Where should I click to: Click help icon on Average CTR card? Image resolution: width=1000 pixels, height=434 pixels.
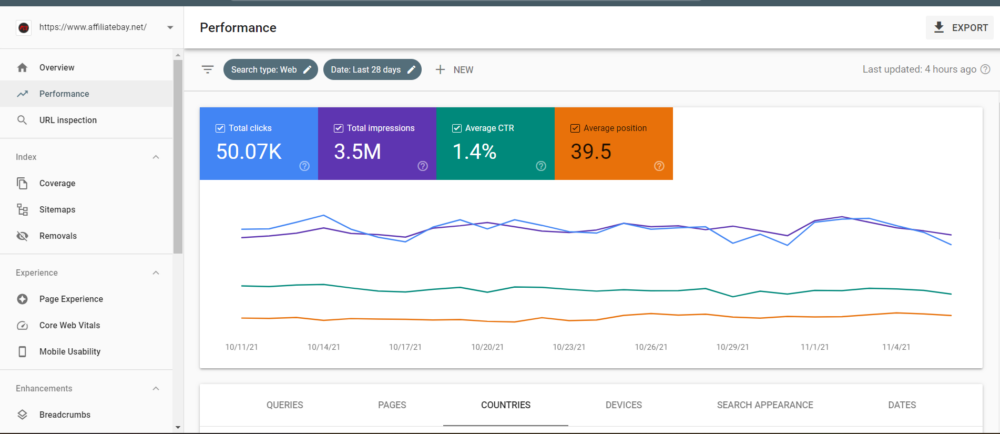(x=541, y=166)
